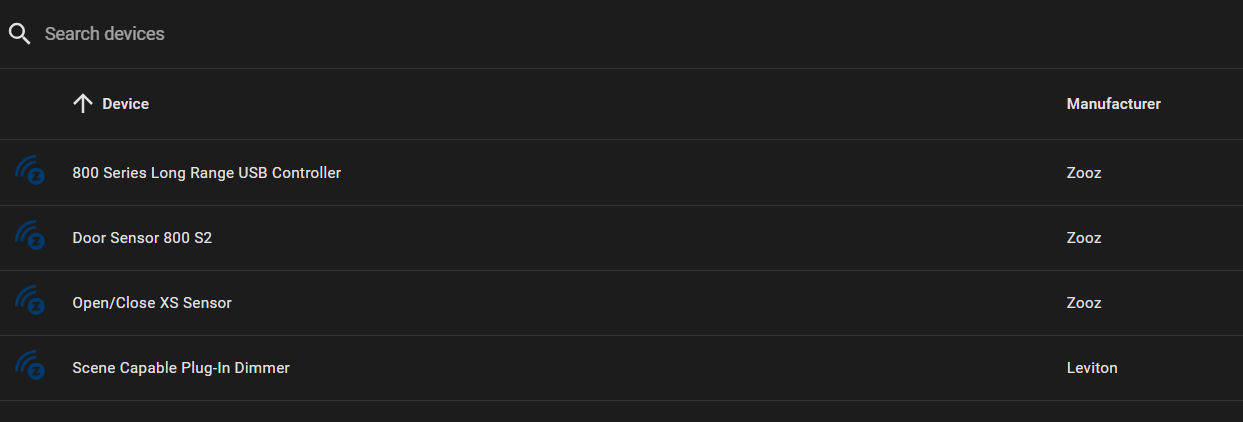Image resolution: width=1243 pixels, height=422 pixels.
Task: Open the Door Sensor 800 S2 device
Action: tap(142, 238)
